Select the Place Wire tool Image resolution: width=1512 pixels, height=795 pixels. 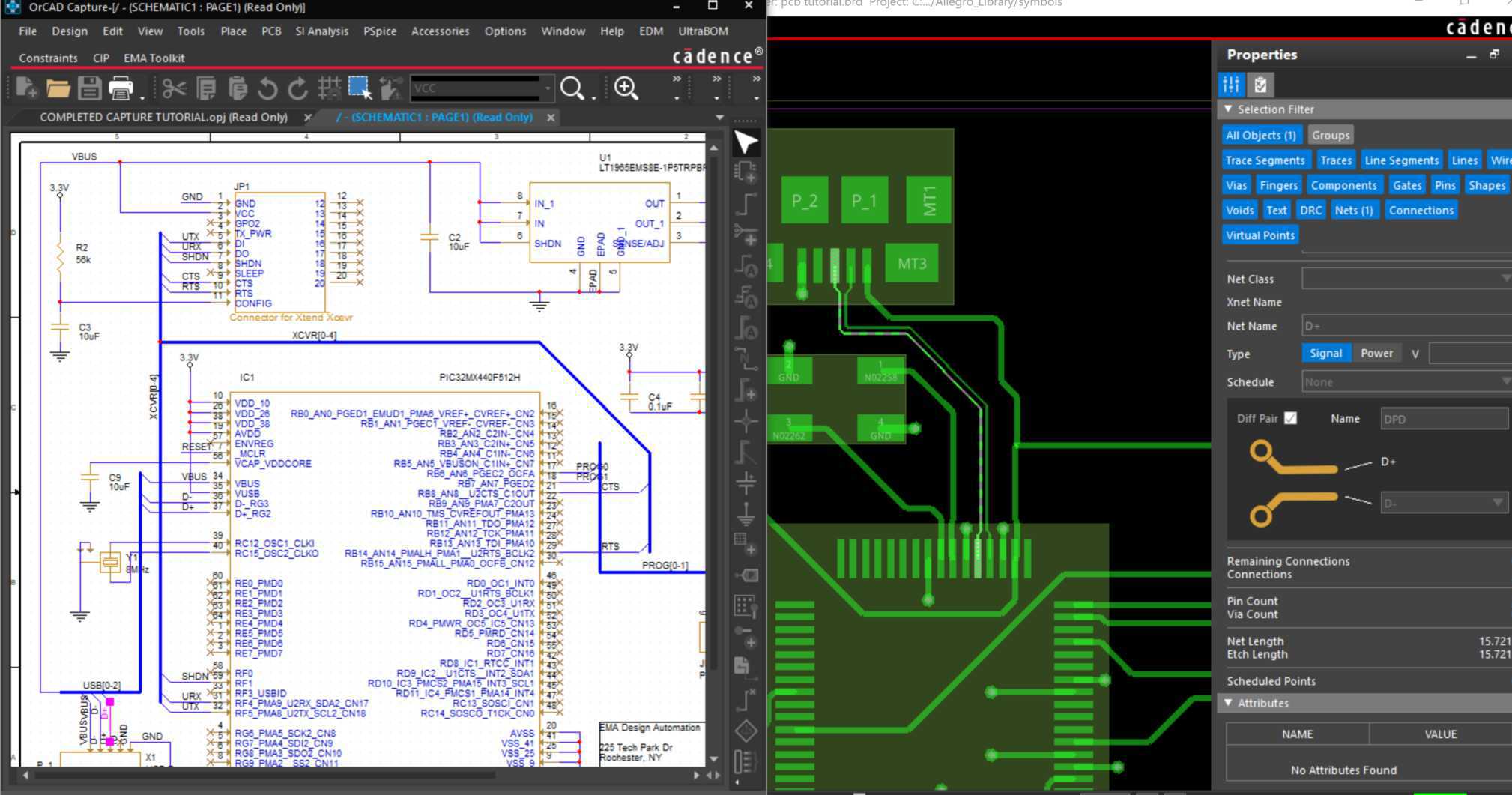click(746, 202)
